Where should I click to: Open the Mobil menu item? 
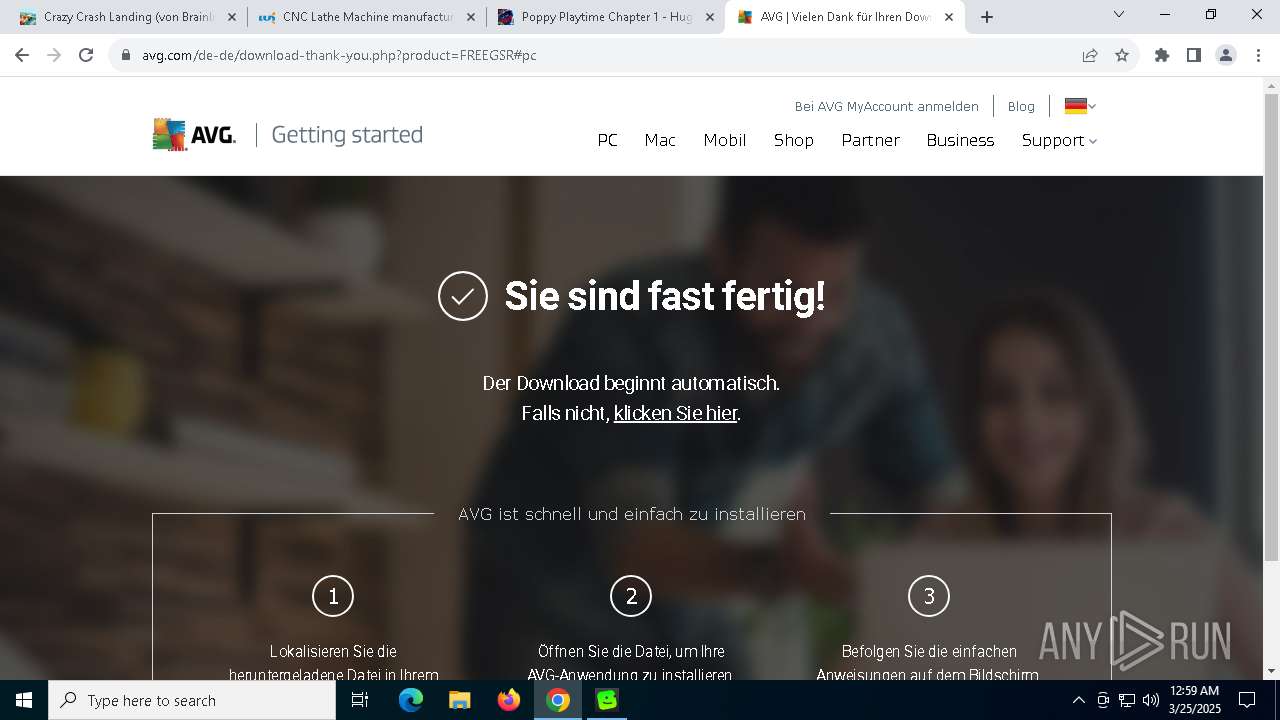[x=725, y=140]
